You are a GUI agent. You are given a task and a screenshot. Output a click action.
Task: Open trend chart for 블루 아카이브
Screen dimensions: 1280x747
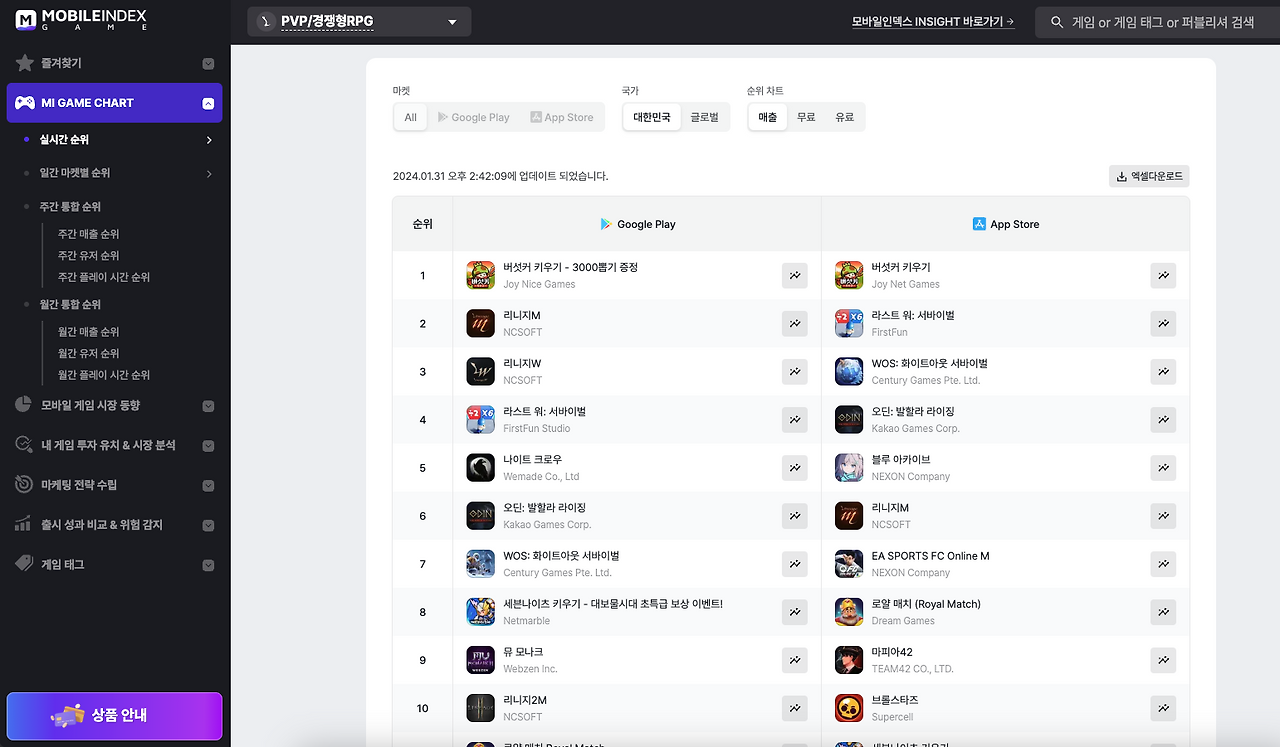(x=1163, y=468)
